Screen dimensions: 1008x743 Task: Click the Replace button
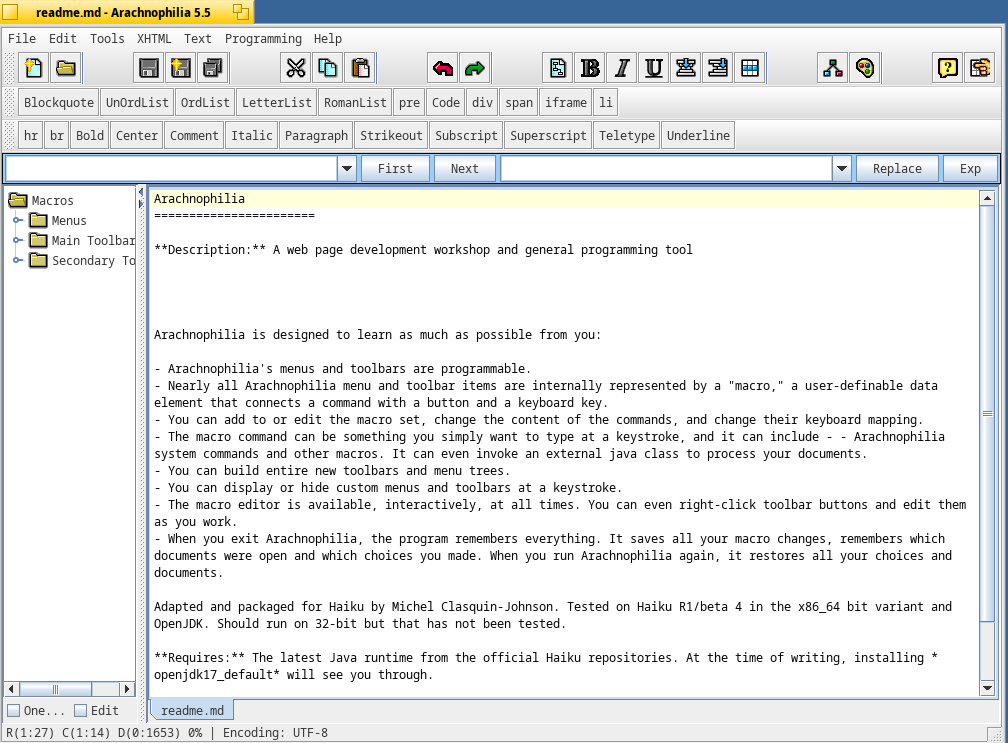coord(897,169)
